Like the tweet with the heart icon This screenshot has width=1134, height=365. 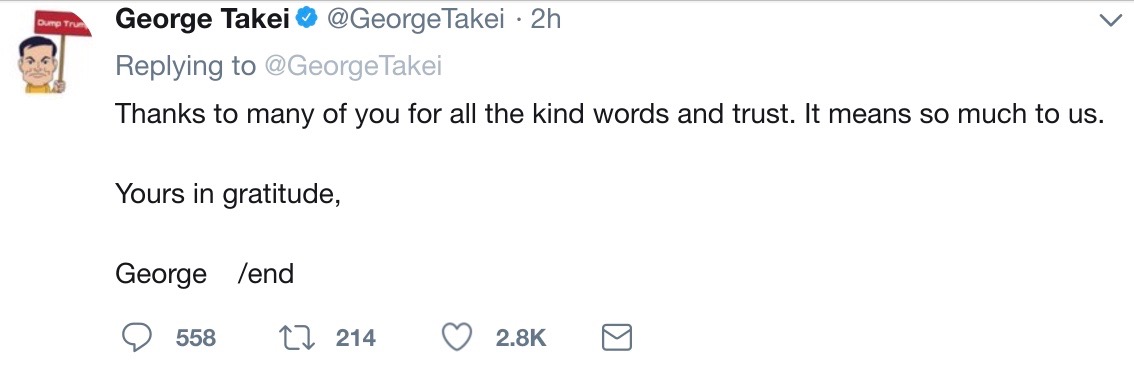point(457,338)
